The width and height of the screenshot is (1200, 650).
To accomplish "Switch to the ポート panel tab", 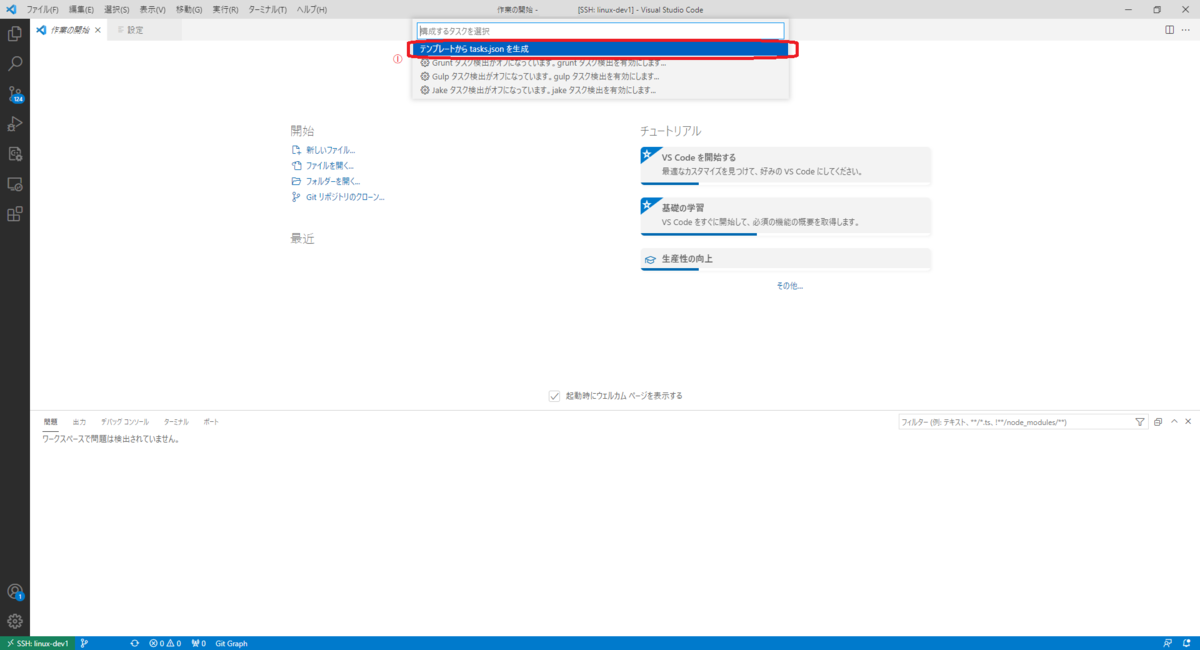I will (x=211, y=422).
